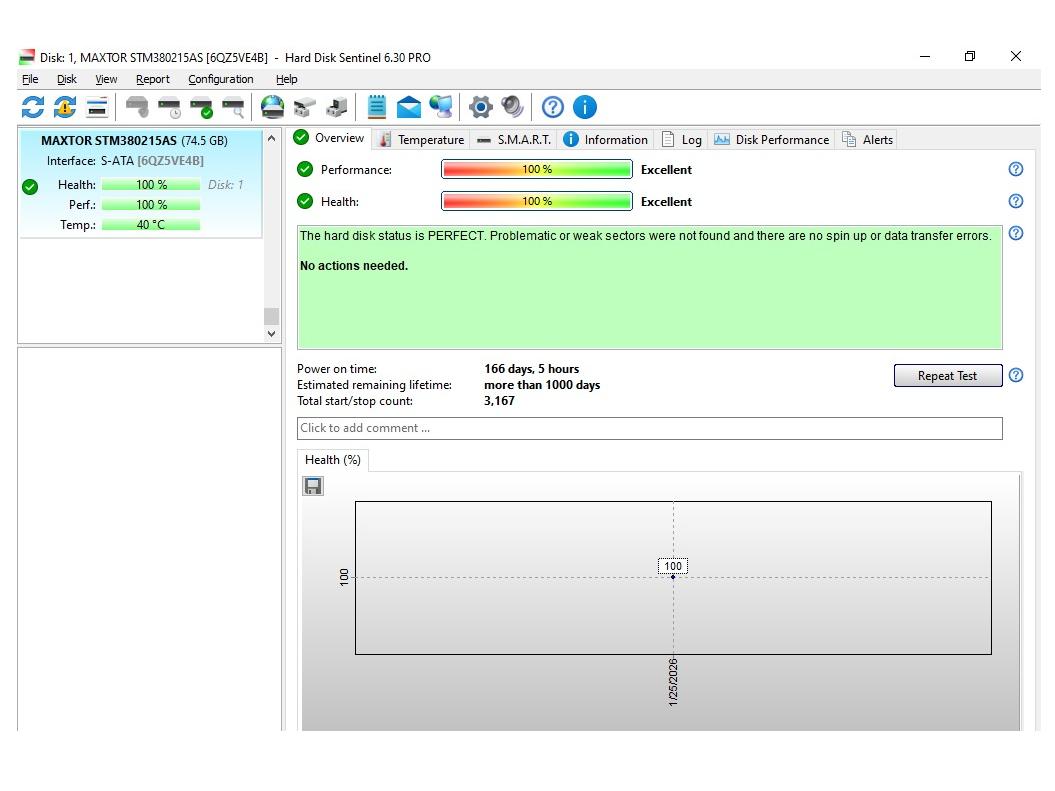1055x791 pixels.
Task: Open the Report menu
Action: (153, 79)
